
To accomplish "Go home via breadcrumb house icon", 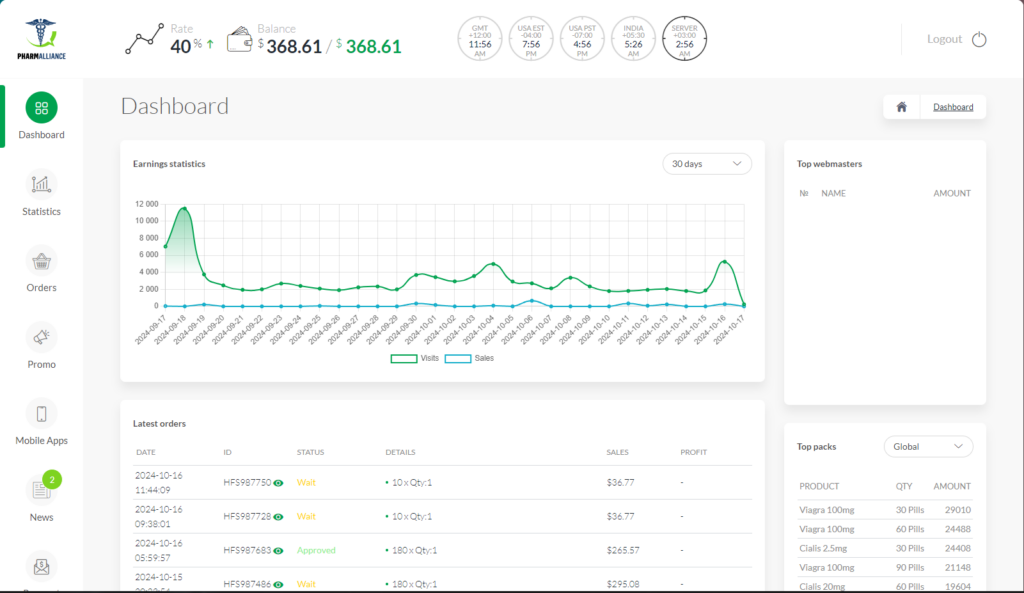I will 901,107.
